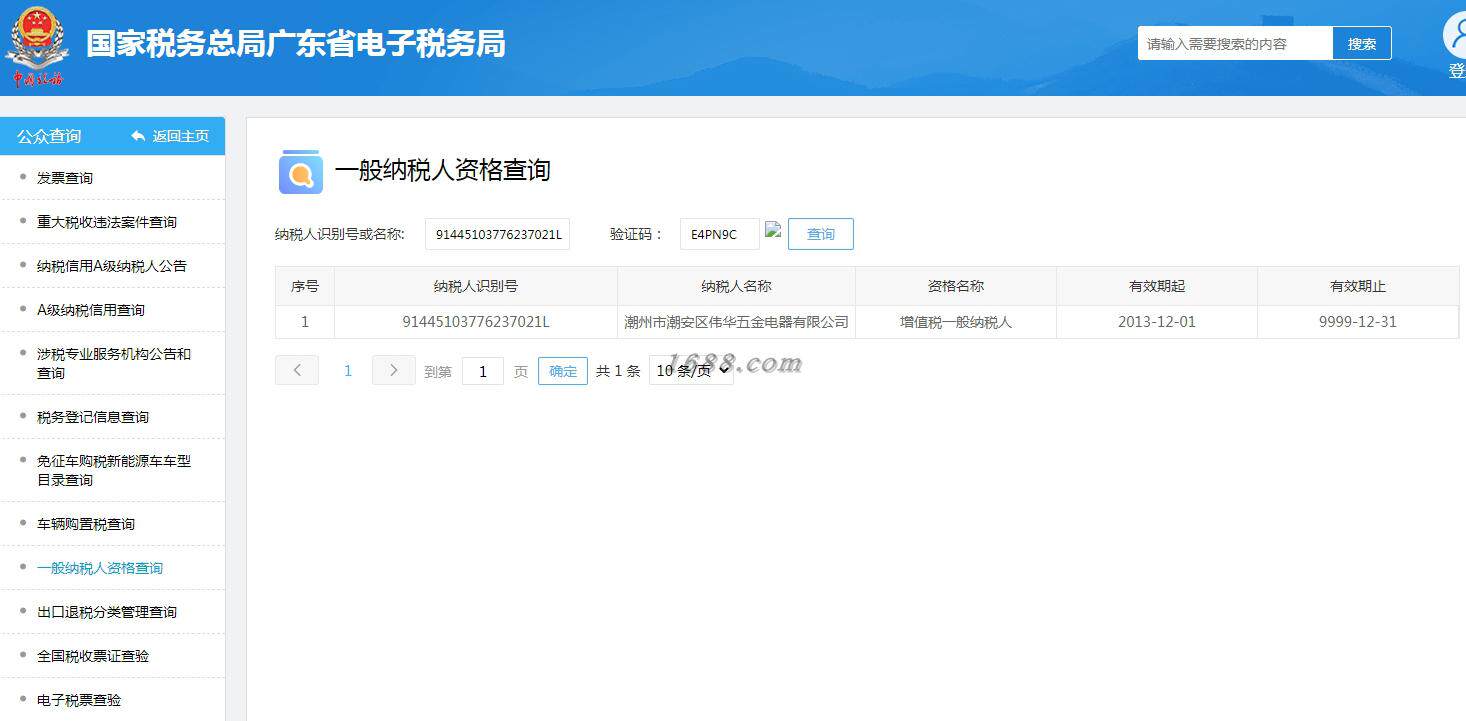Open 纳税信用A级纳税人公告 menu item
1466x721 pixels.
112,266
